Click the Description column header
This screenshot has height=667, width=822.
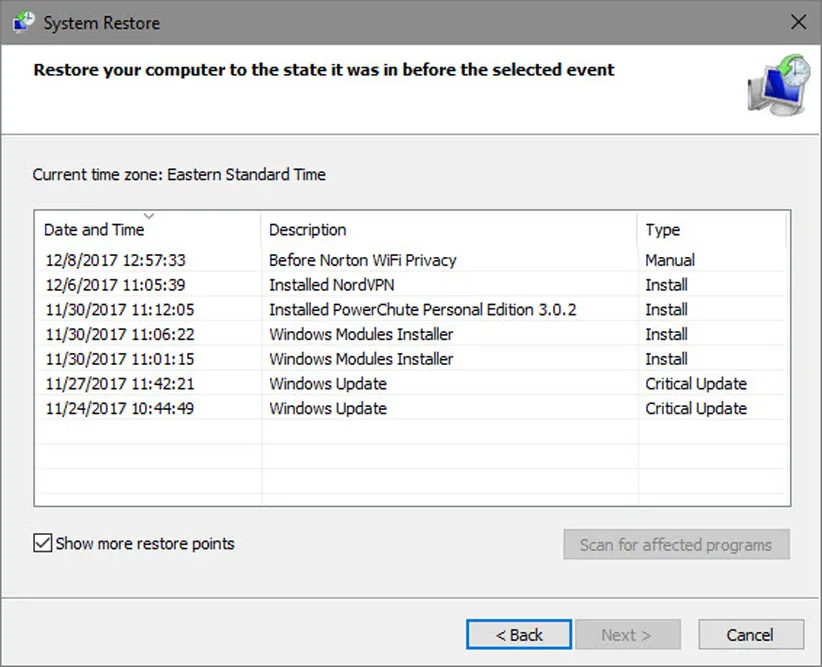[308, 230]
